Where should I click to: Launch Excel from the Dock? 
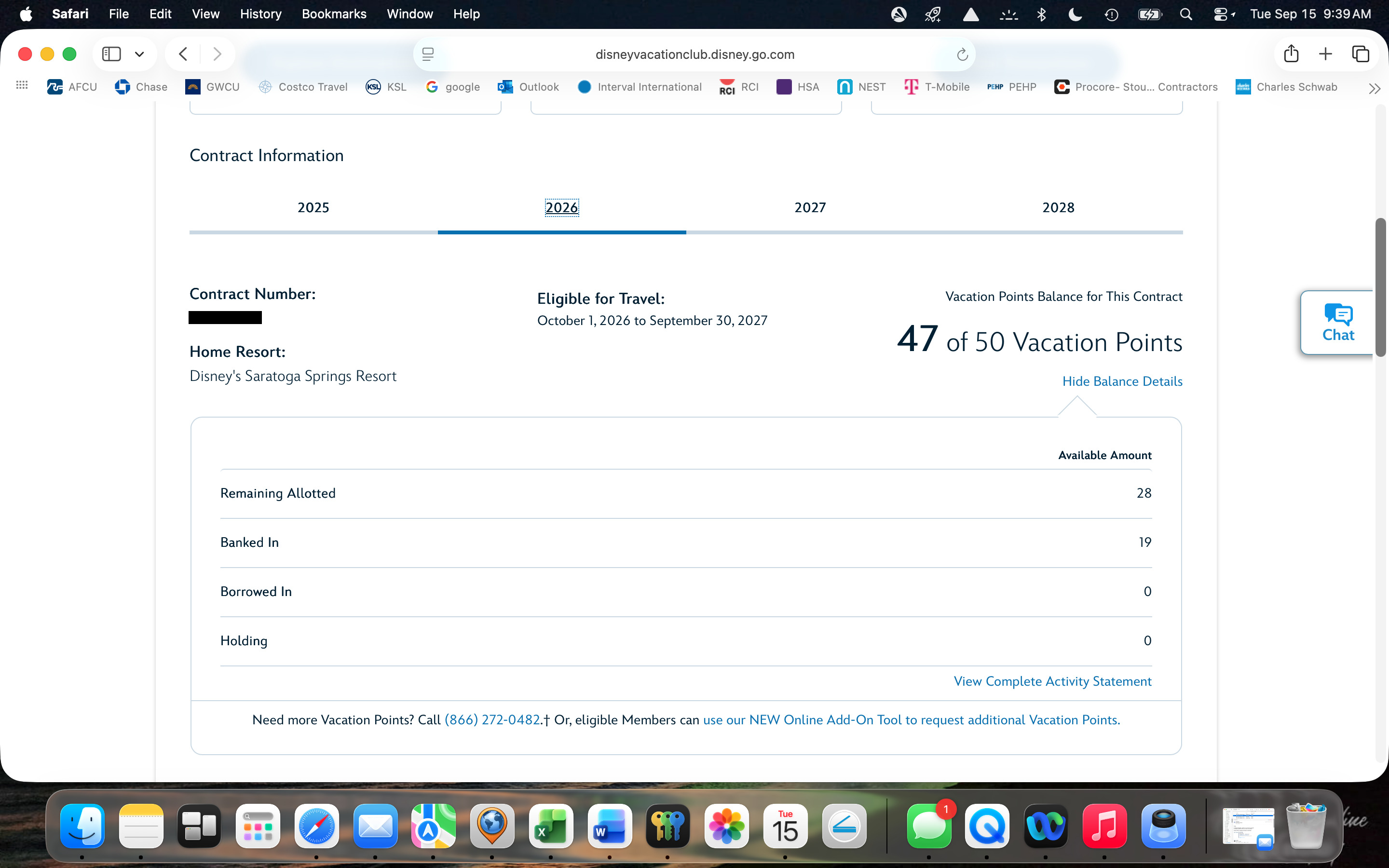pos(551,826)
